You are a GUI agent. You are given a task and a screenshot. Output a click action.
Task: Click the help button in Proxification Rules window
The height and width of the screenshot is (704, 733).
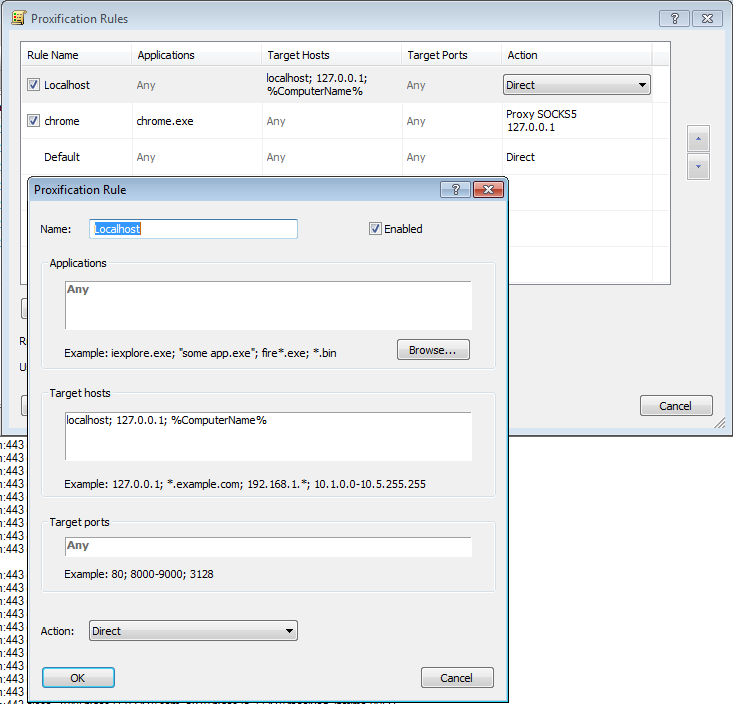click(x=675, y=18)
